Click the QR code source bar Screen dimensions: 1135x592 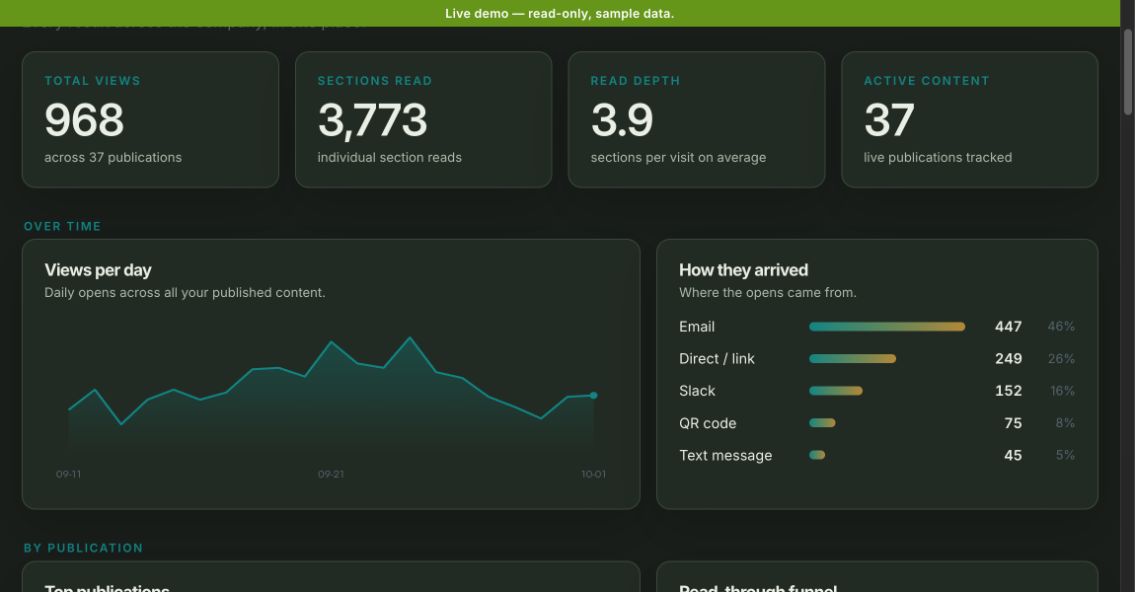coord(822,423)
